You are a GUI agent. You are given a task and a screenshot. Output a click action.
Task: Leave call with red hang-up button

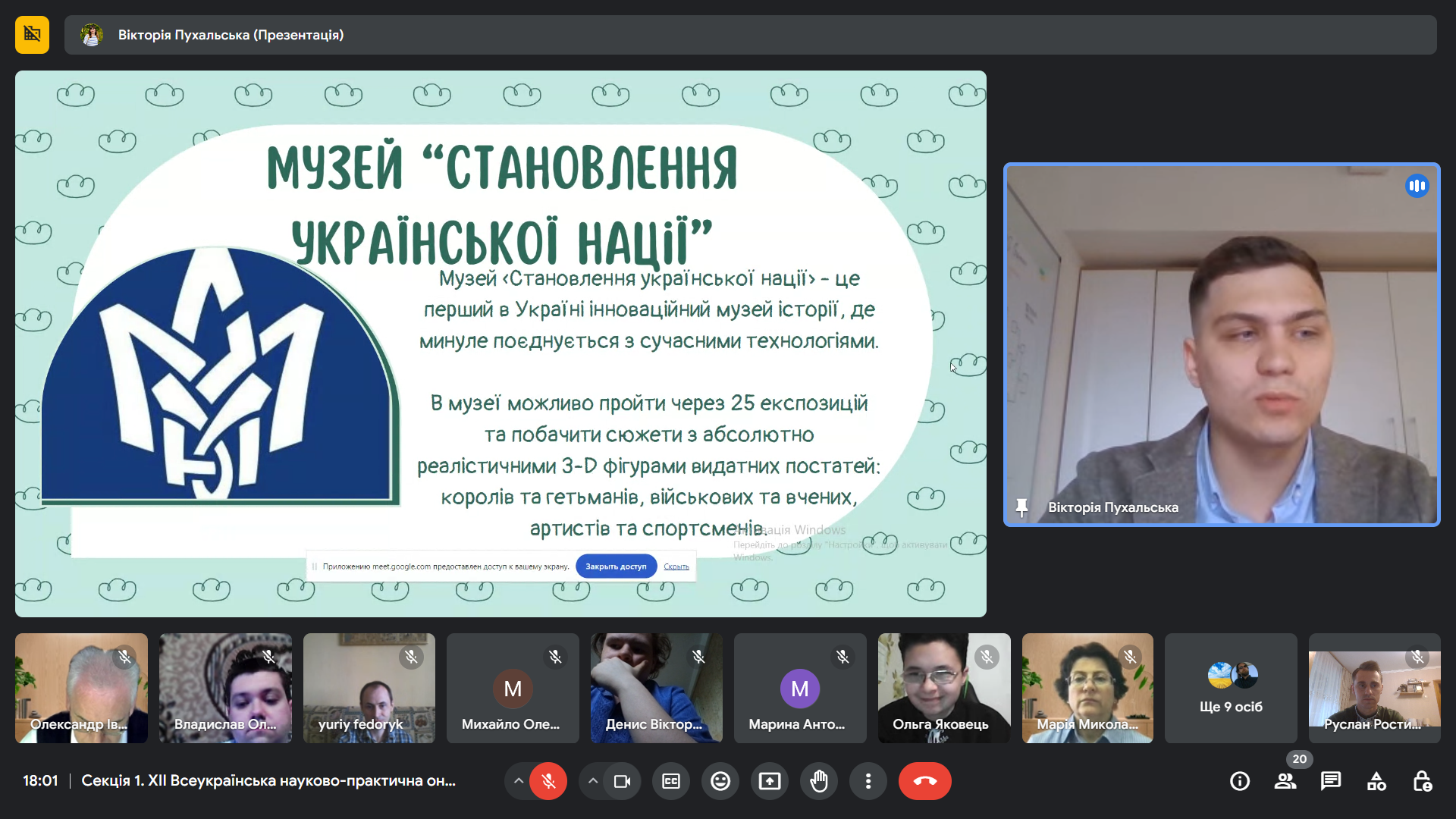[x=924, y=781]
